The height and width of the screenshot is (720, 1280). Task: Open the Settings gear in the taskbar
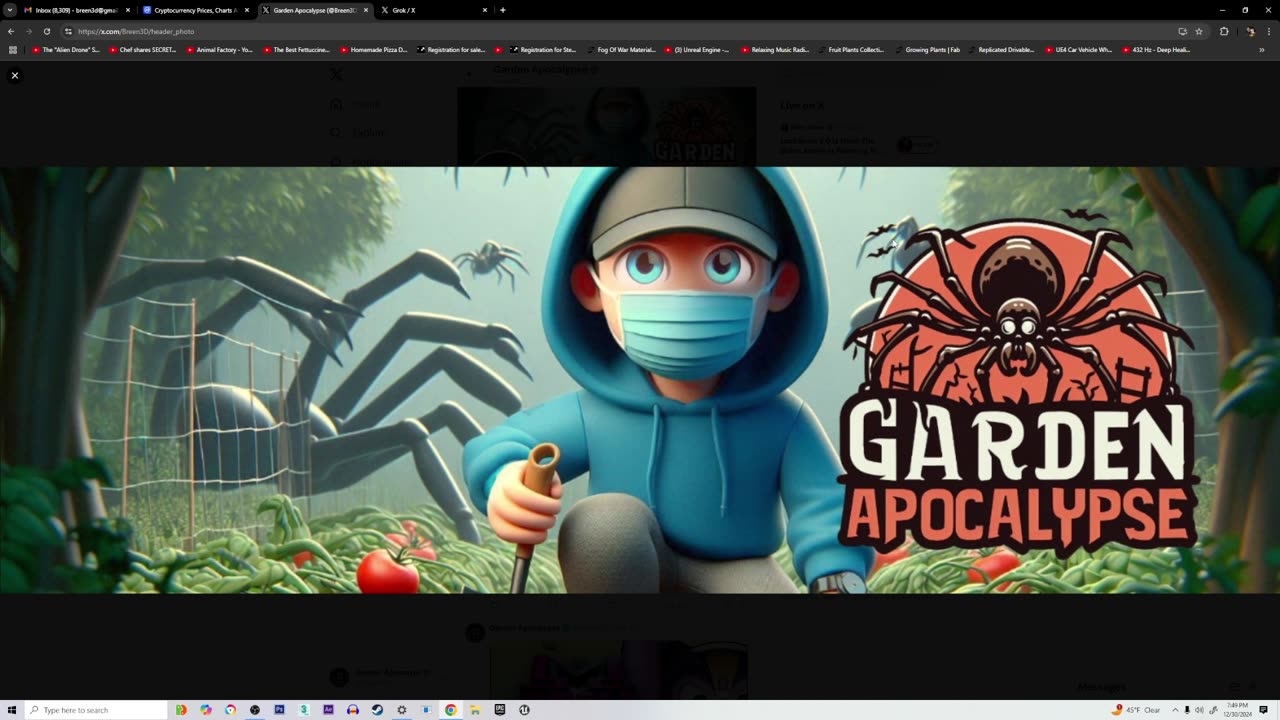pyautogui.click(x=402, y=710)
